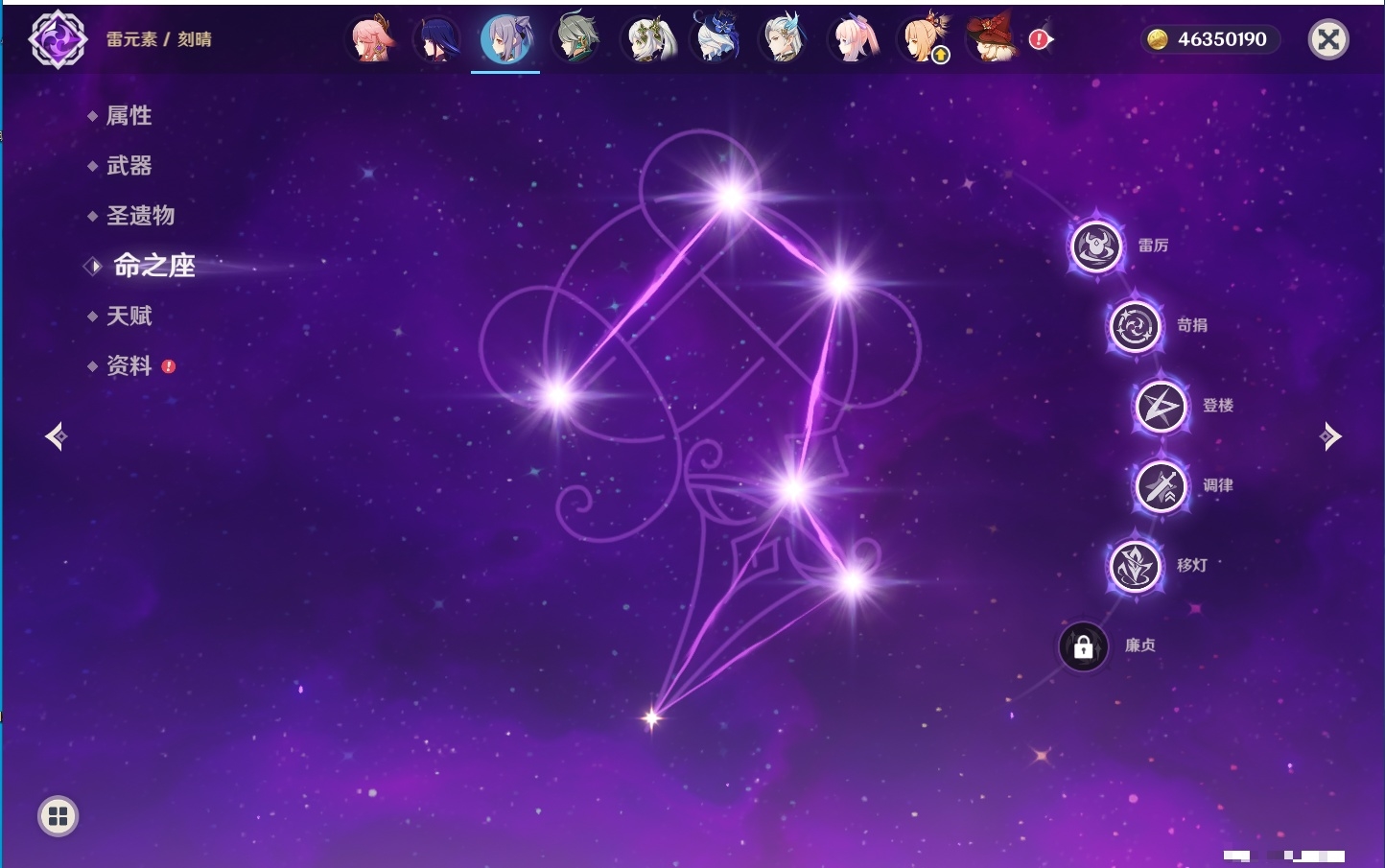
Task: Click the 调律 constellation label
Action: coord(1218,485)
